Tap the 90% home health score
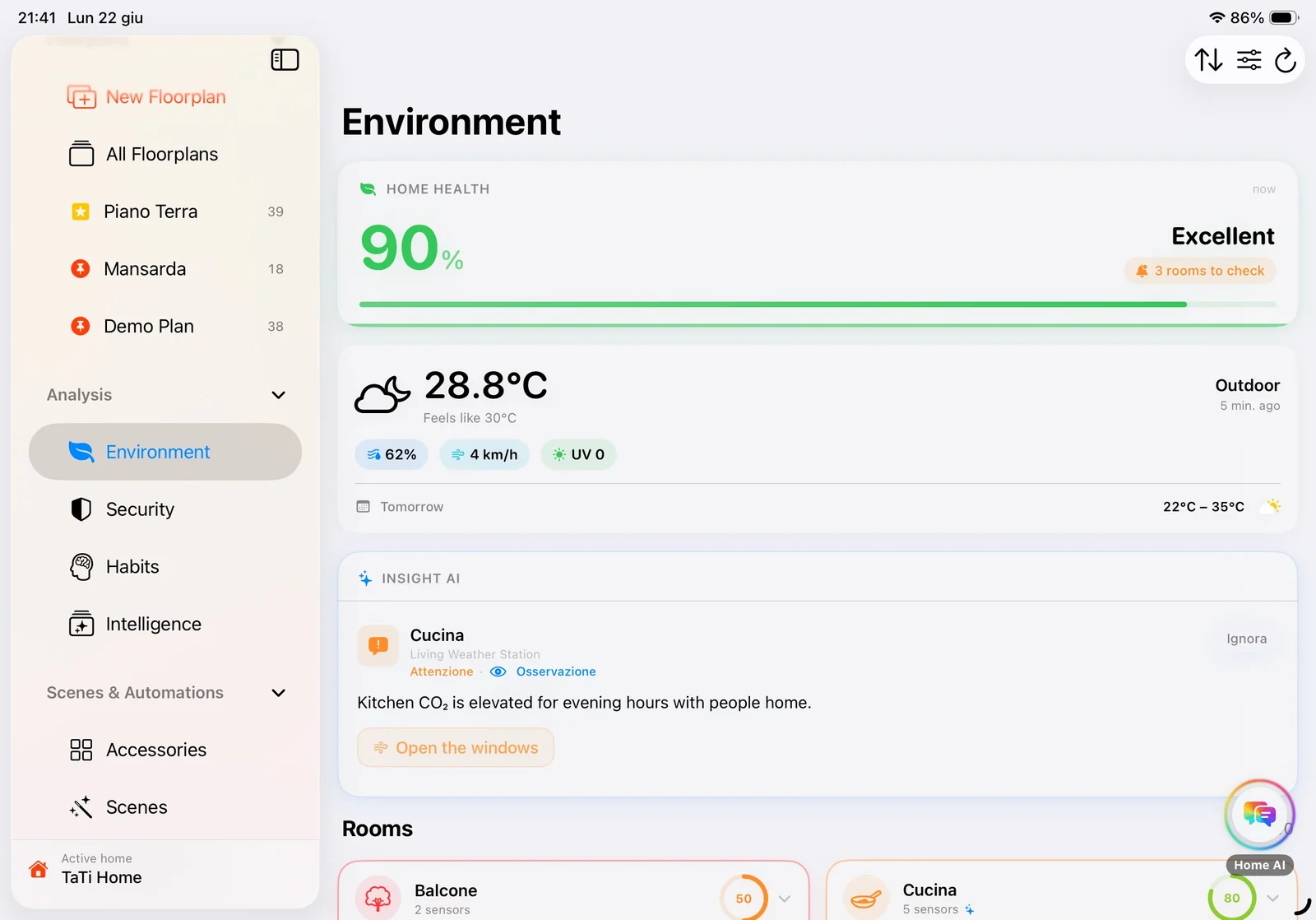Image resolution: width=1316 pixels, height=920 pixels. tap(412, 248)
